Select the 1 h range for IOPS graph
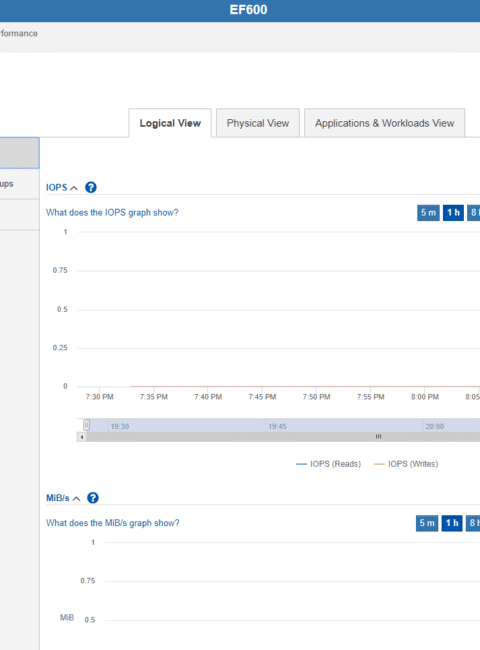Screen dimensions: 480x650 (x=453, y=213)
